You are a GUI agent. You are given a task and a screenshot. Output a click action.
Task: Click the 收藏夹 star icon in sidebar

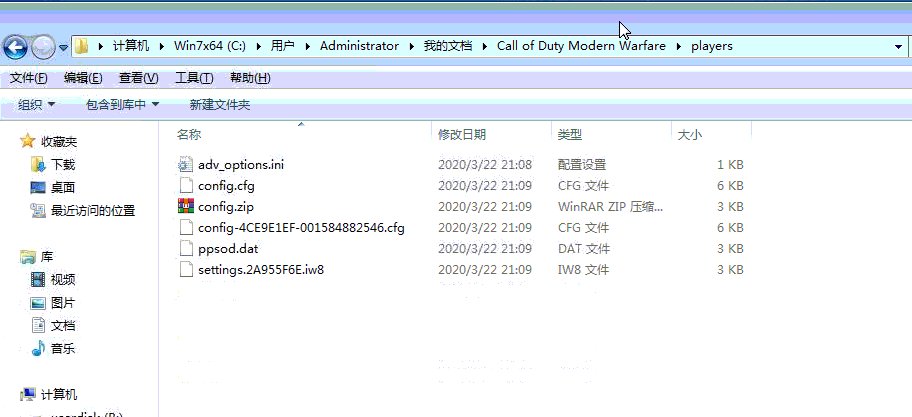coord(27,141)
